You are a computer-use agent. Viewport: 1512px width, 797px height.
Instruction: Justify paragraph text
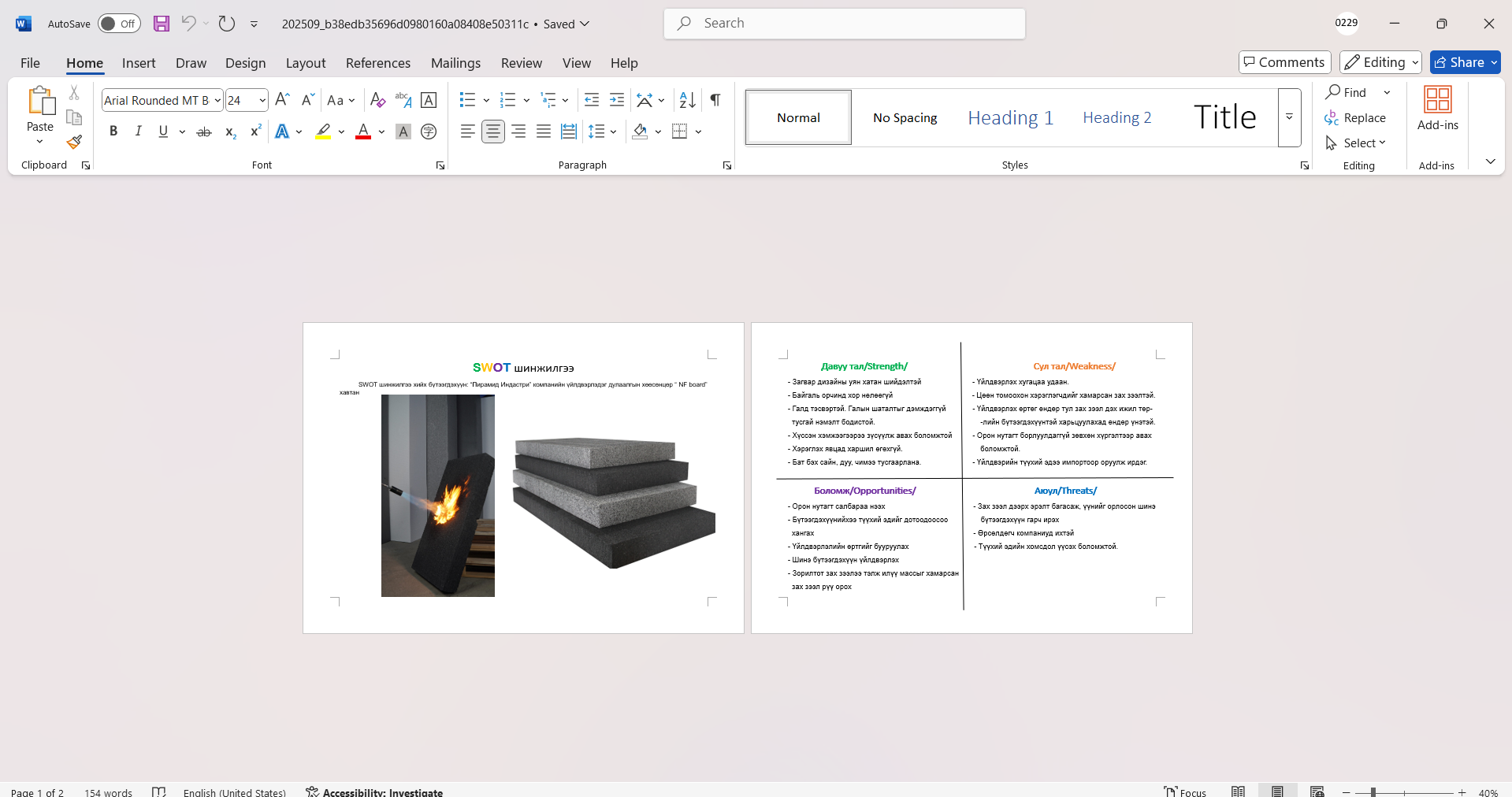pos(544,132)
